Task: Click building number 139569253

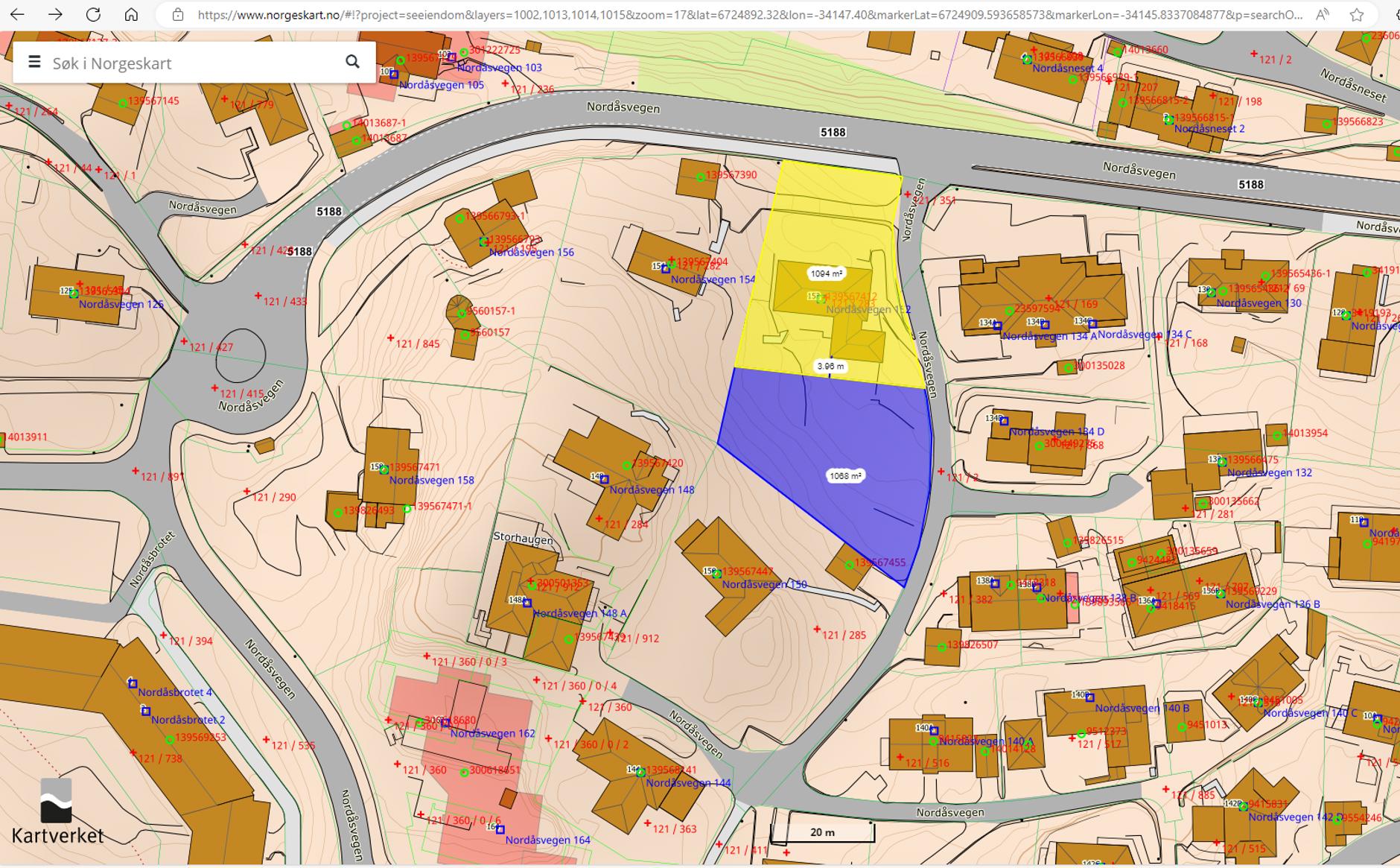Action: pos(200,737)
